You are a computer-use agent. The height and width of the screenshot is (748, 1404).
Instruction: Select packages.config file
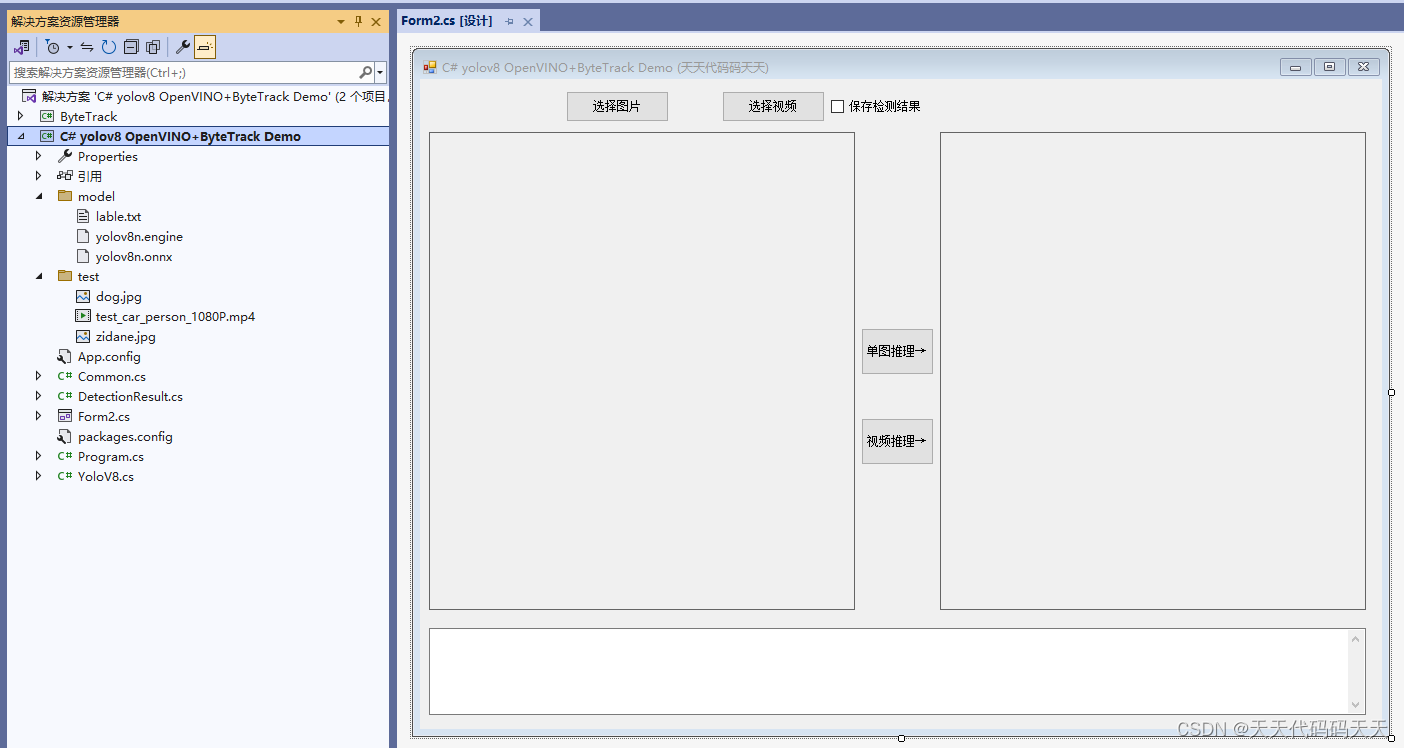coord(125,436)
